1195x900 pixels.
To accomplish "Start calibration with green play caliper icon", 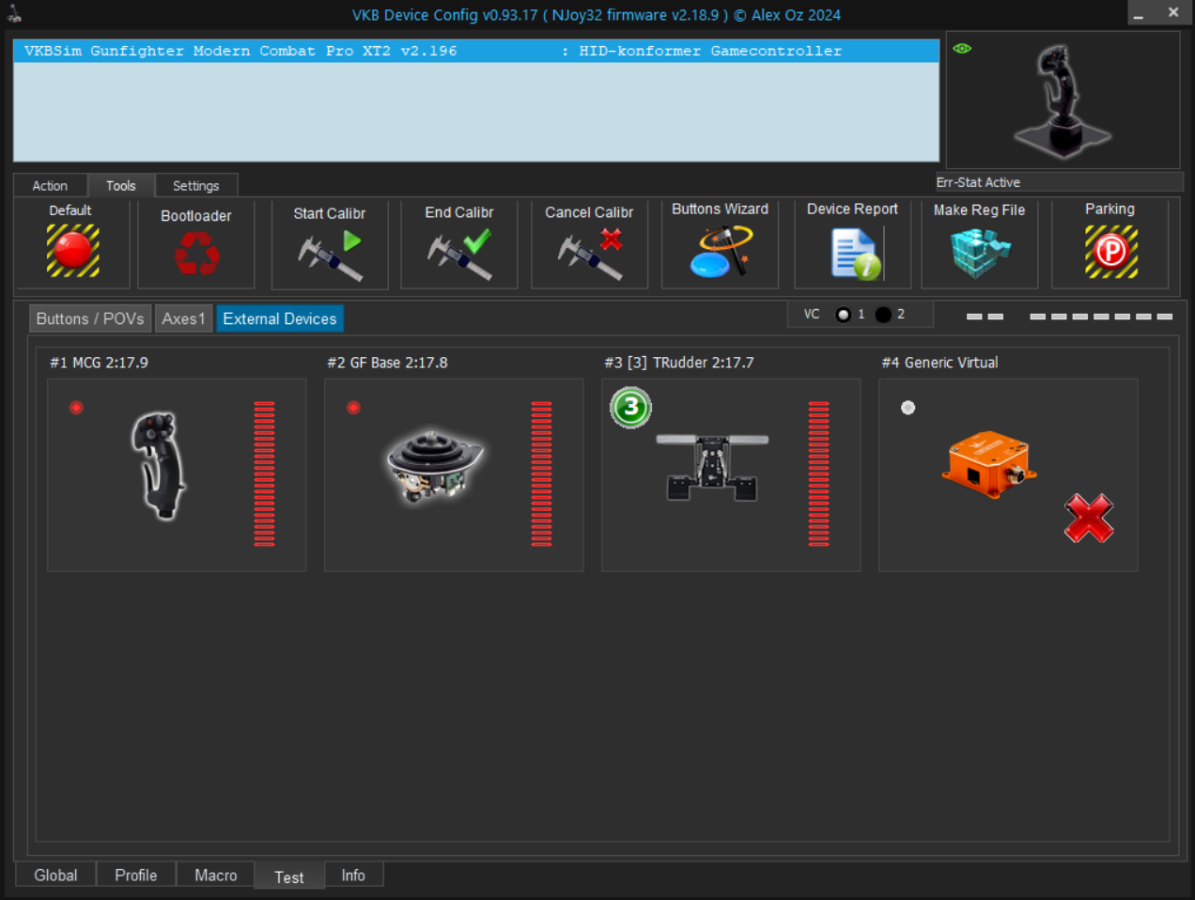I will pos(330,256).
